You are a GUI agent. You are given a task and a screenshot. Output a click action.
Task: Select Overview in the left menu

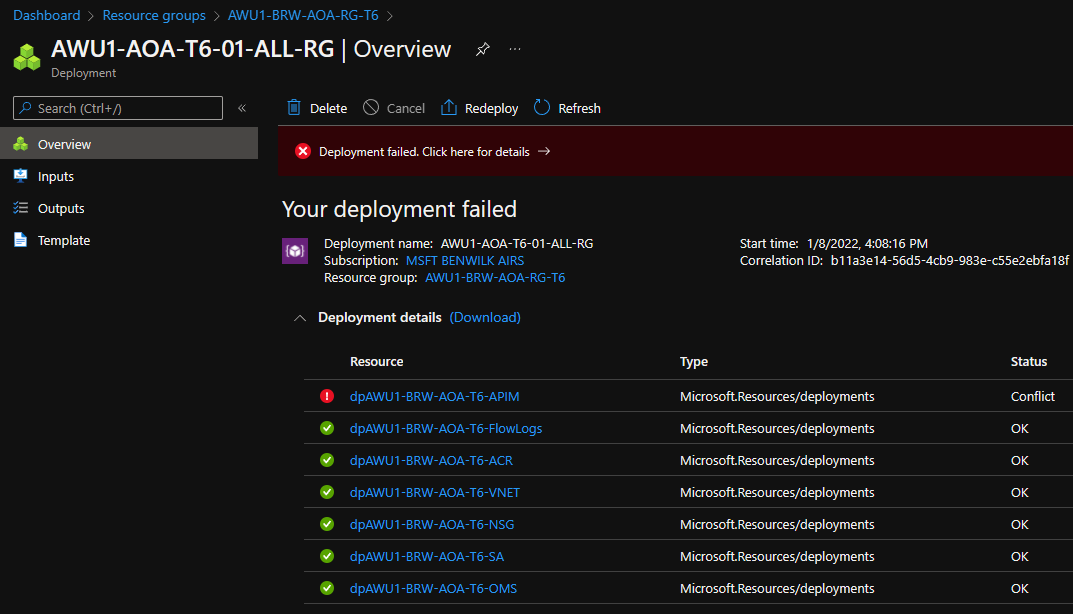[x=129, y=144]
